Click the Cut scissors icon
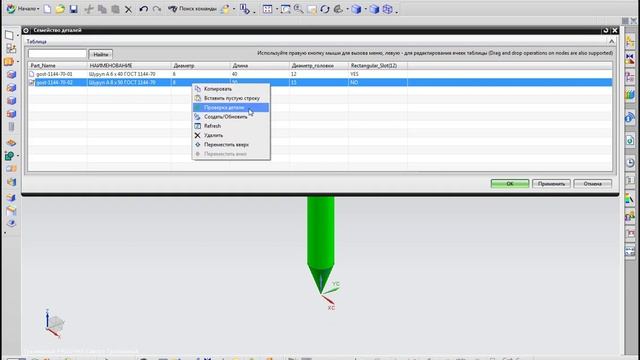The image size is (640, 360). [89, 9]
